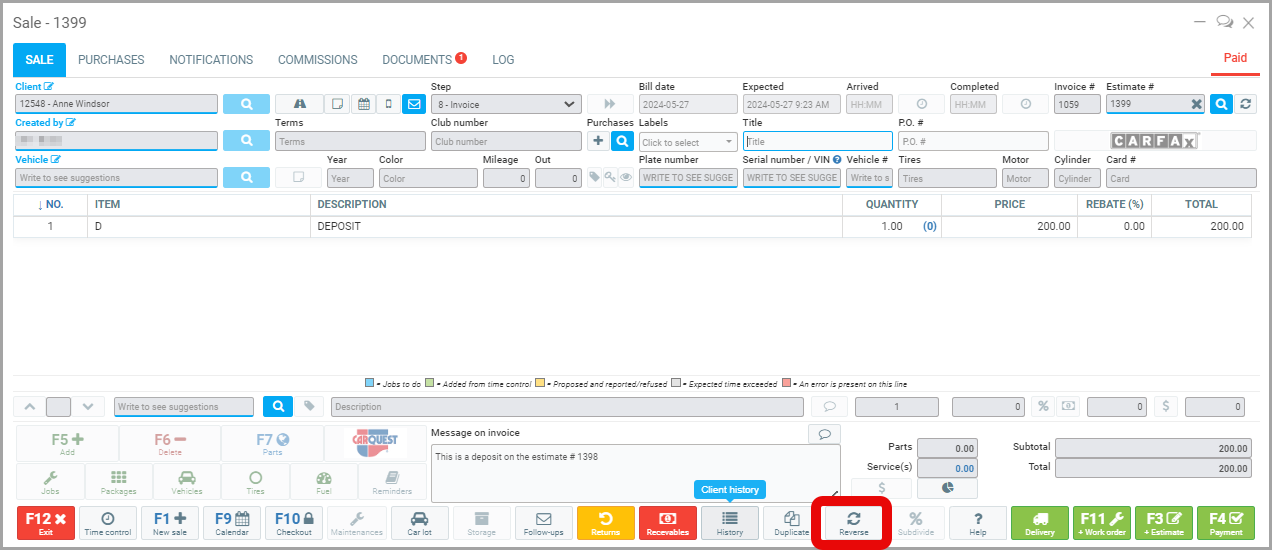Click the email envelope icon beside client
Viewport: 1272px width, 550px height.
tap(414, 104)
